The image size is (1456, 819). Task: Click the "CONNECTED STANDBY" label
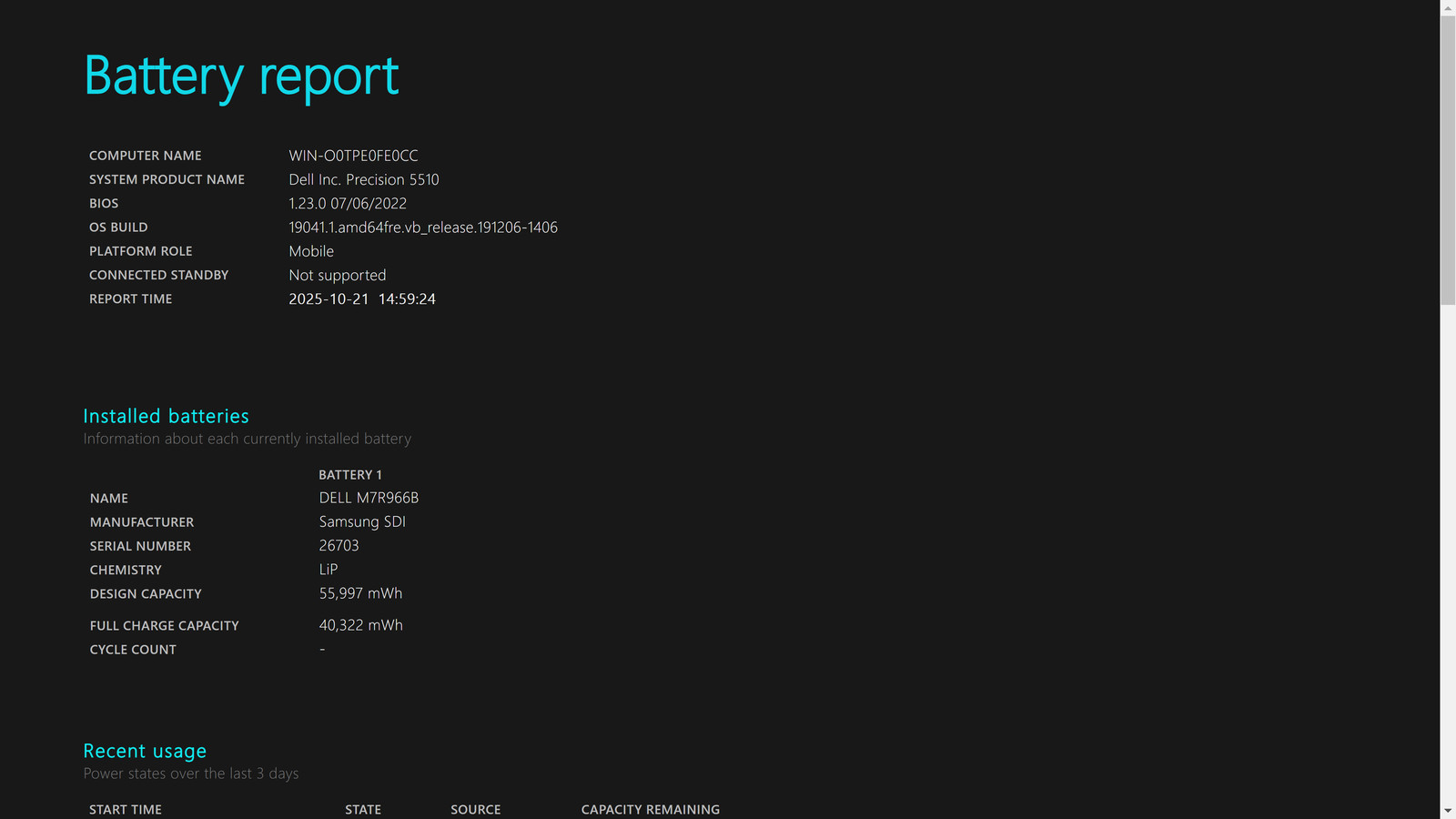tap(159, 275)
